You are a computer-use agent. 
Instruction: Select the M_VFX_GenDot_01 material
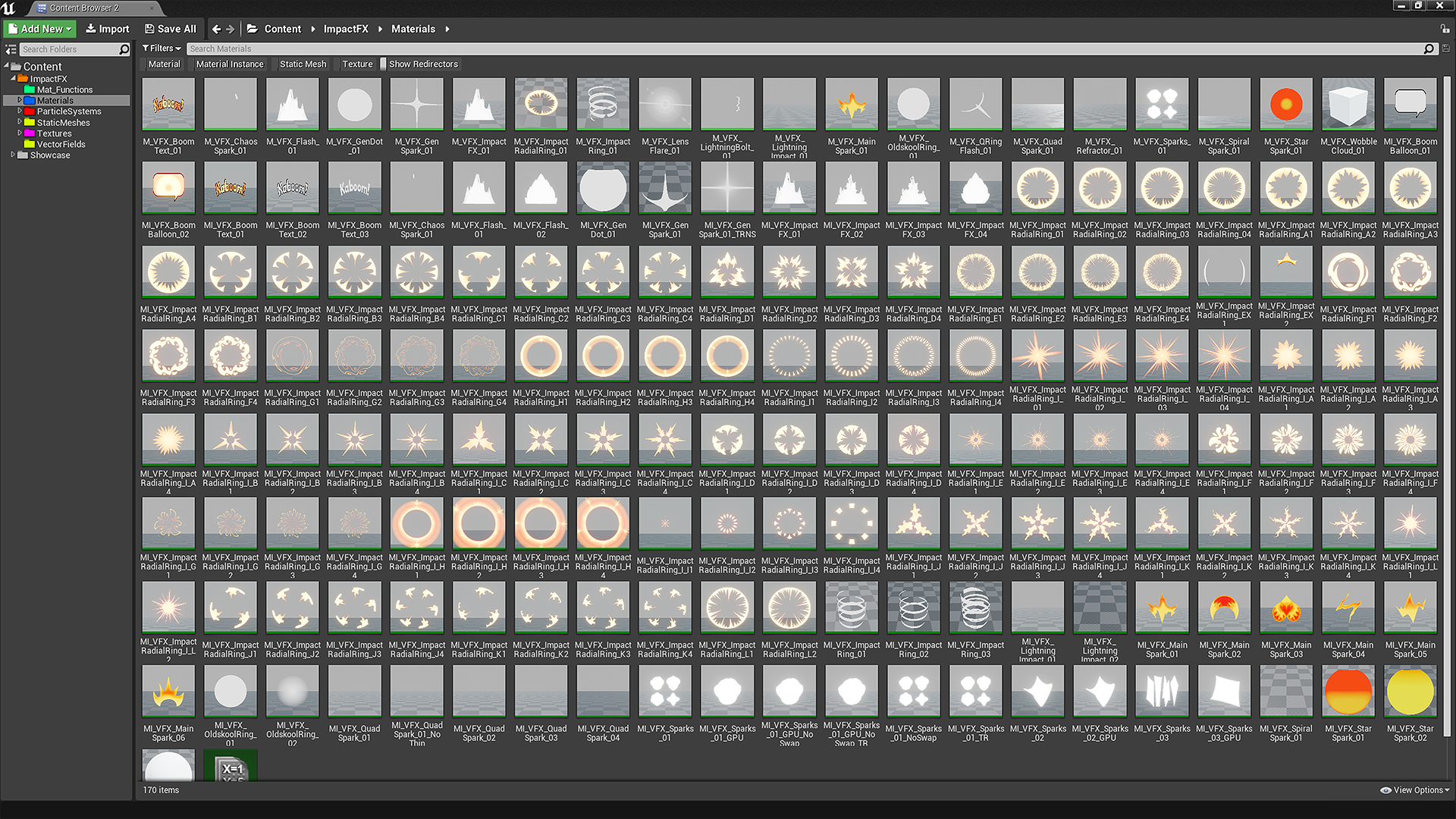(x=355, y=116)
